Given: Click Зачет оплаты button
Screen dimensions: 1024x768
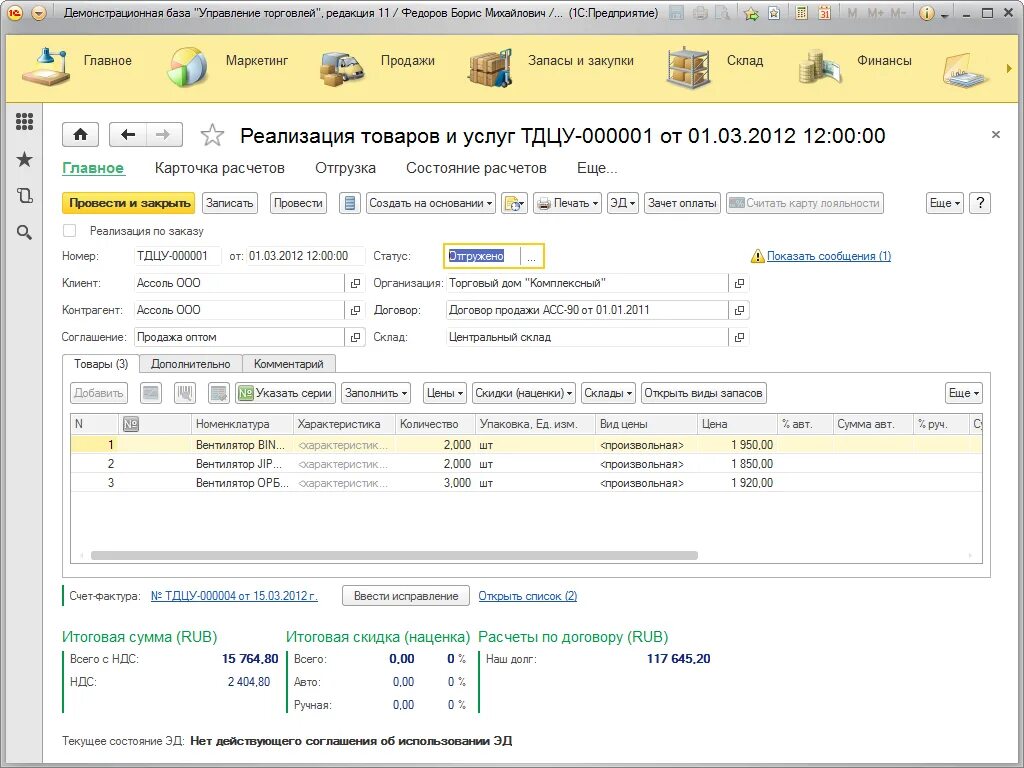Looking at the screenshot, I should 682,203.
